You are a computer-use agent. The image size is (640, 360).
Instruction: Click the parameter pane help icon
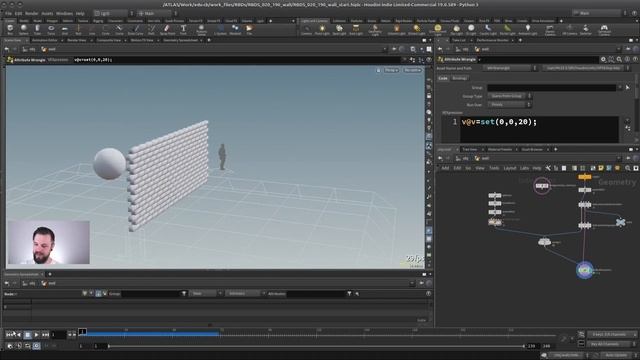tap(635, 59)
